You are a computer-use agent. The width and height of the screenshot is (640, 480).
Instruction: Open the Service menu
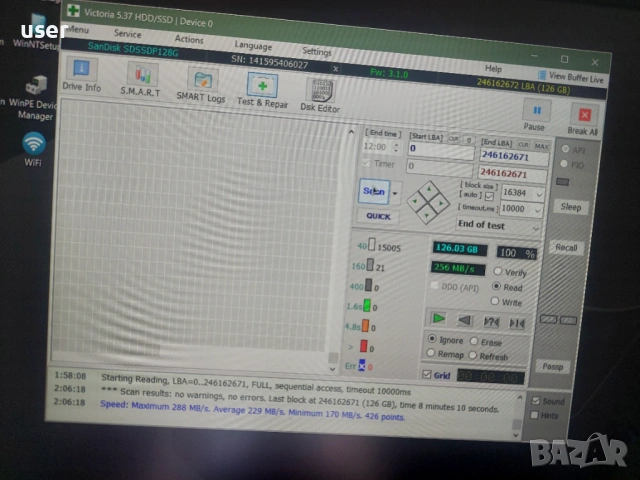[128, 34]
